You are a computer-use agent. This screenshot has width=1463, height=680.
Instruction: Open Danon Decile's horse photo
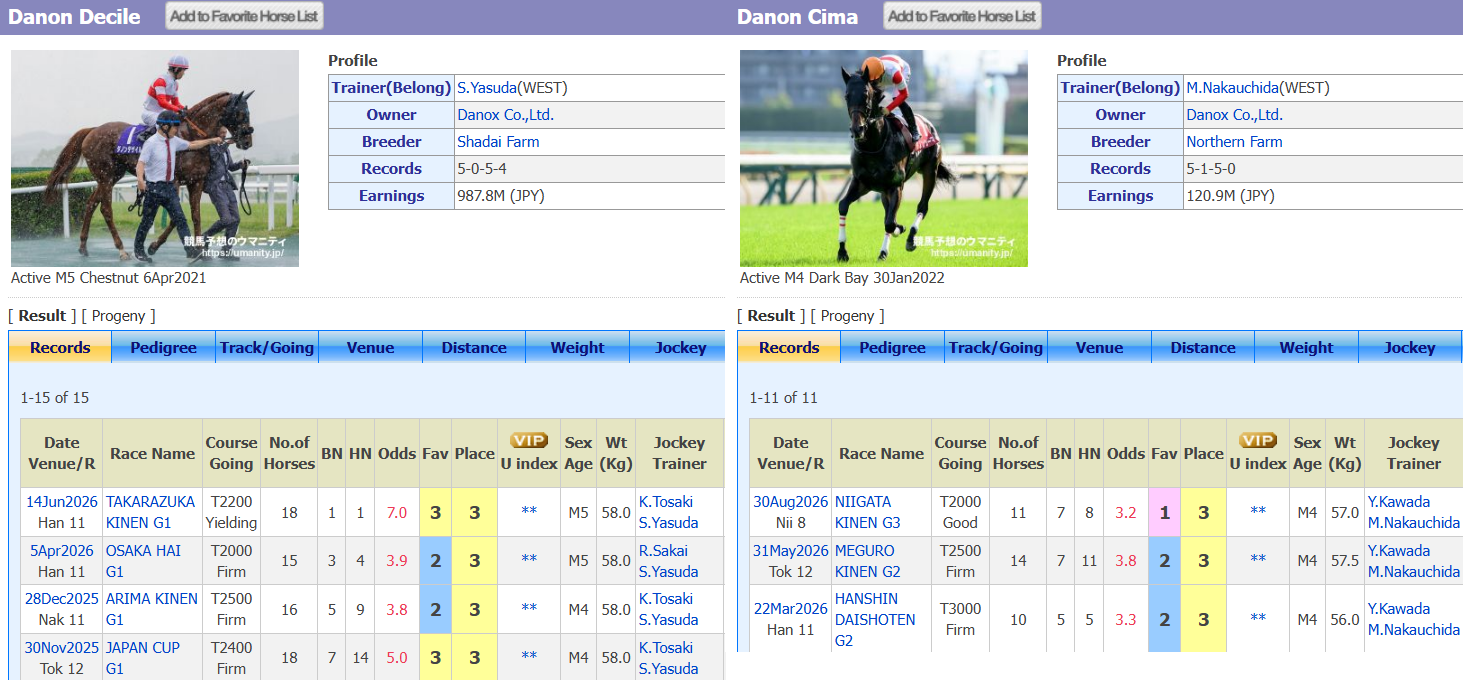(x=155, y=158)
